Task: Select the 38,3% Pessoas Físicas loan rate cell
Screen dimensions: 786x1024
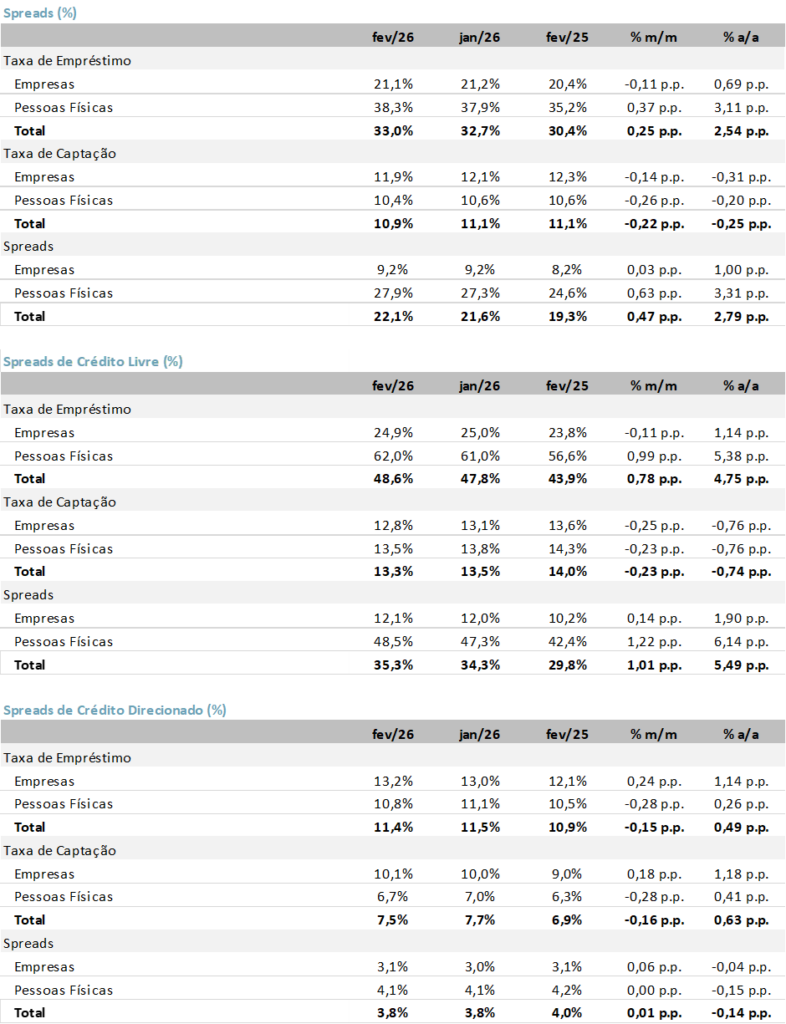Action: pos(393,107)
